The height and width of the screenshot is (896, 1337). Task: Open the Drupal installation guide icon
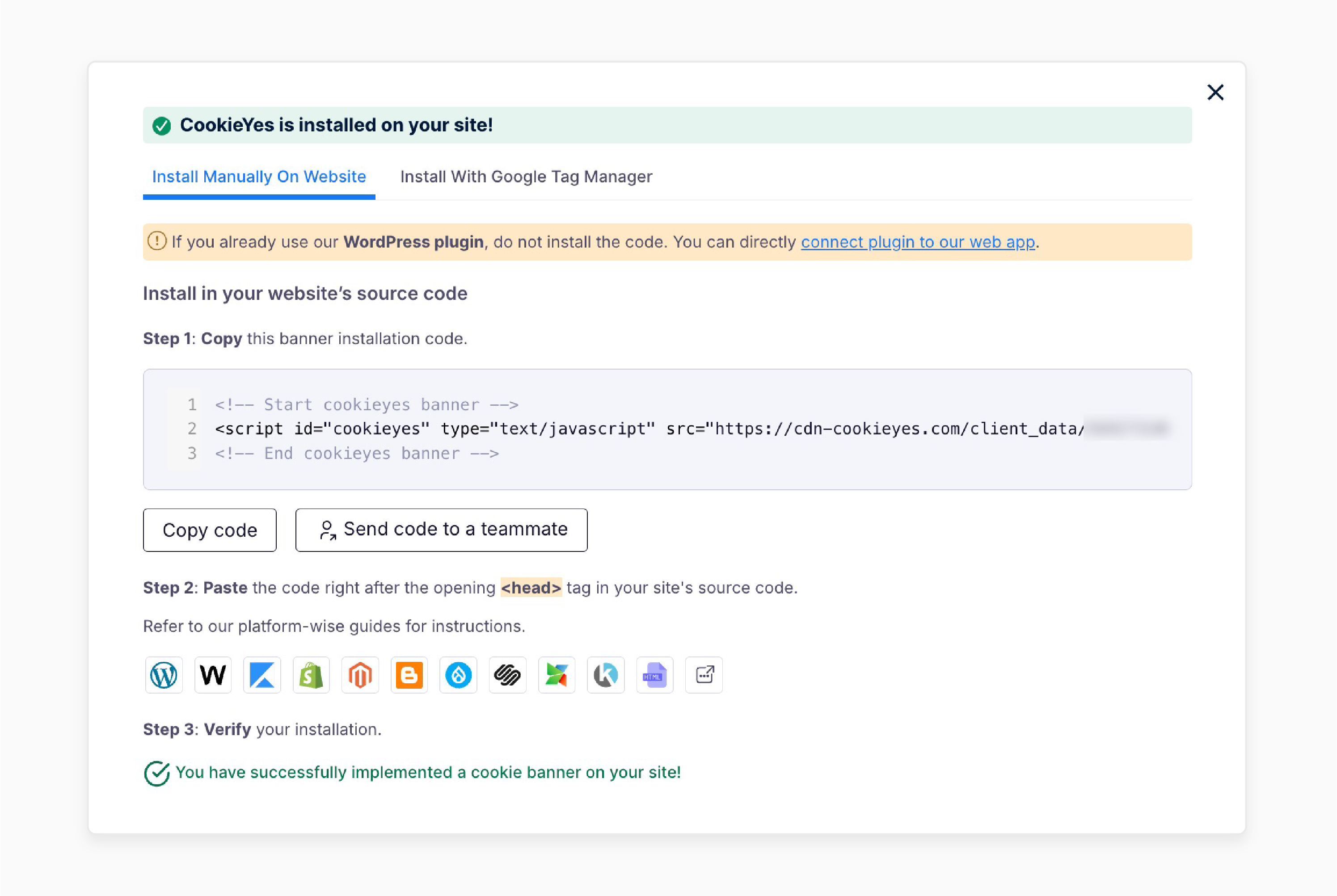(x=459, y=675)
